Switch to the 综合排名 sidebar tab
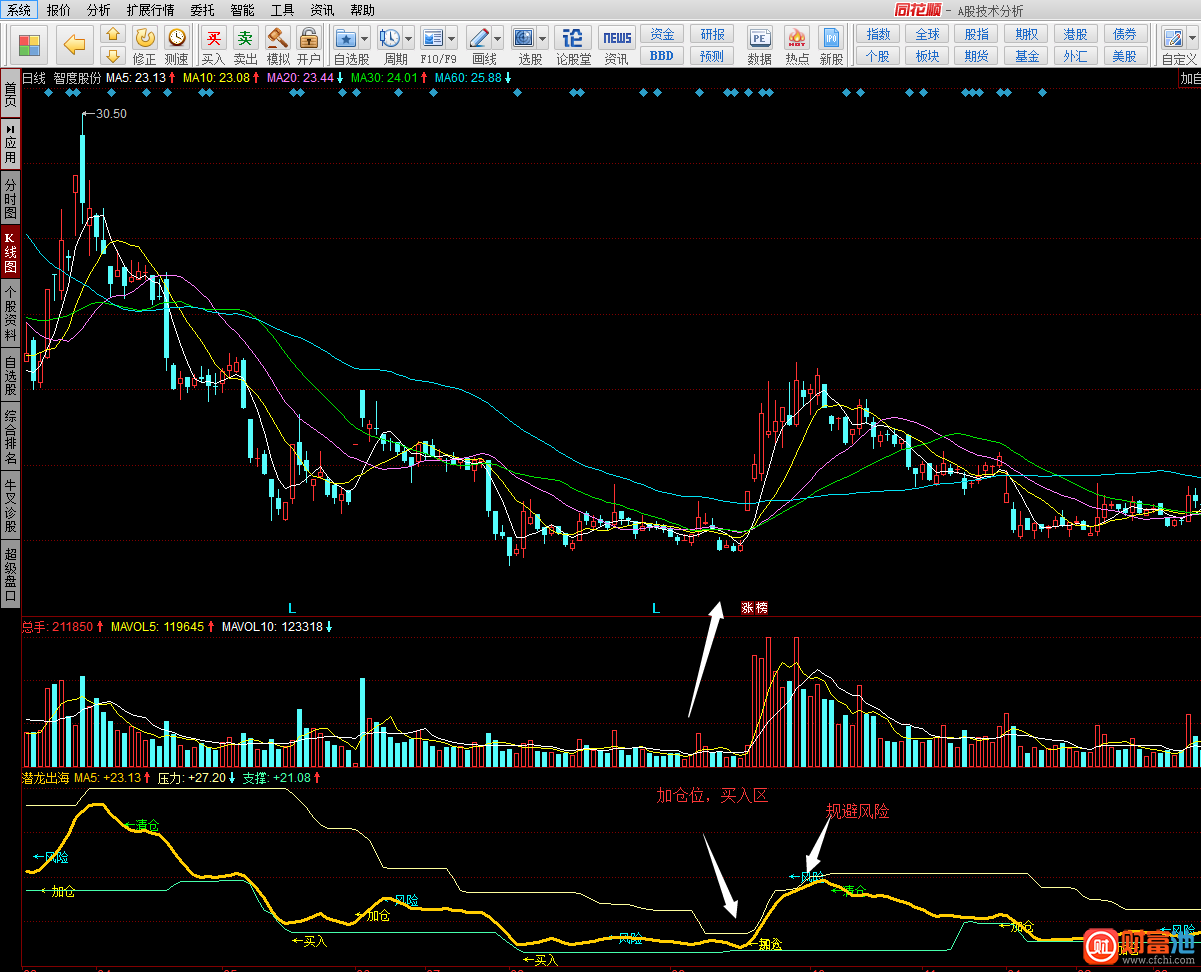Screen dimensions: 1201x972 click(x=10, y=436)
